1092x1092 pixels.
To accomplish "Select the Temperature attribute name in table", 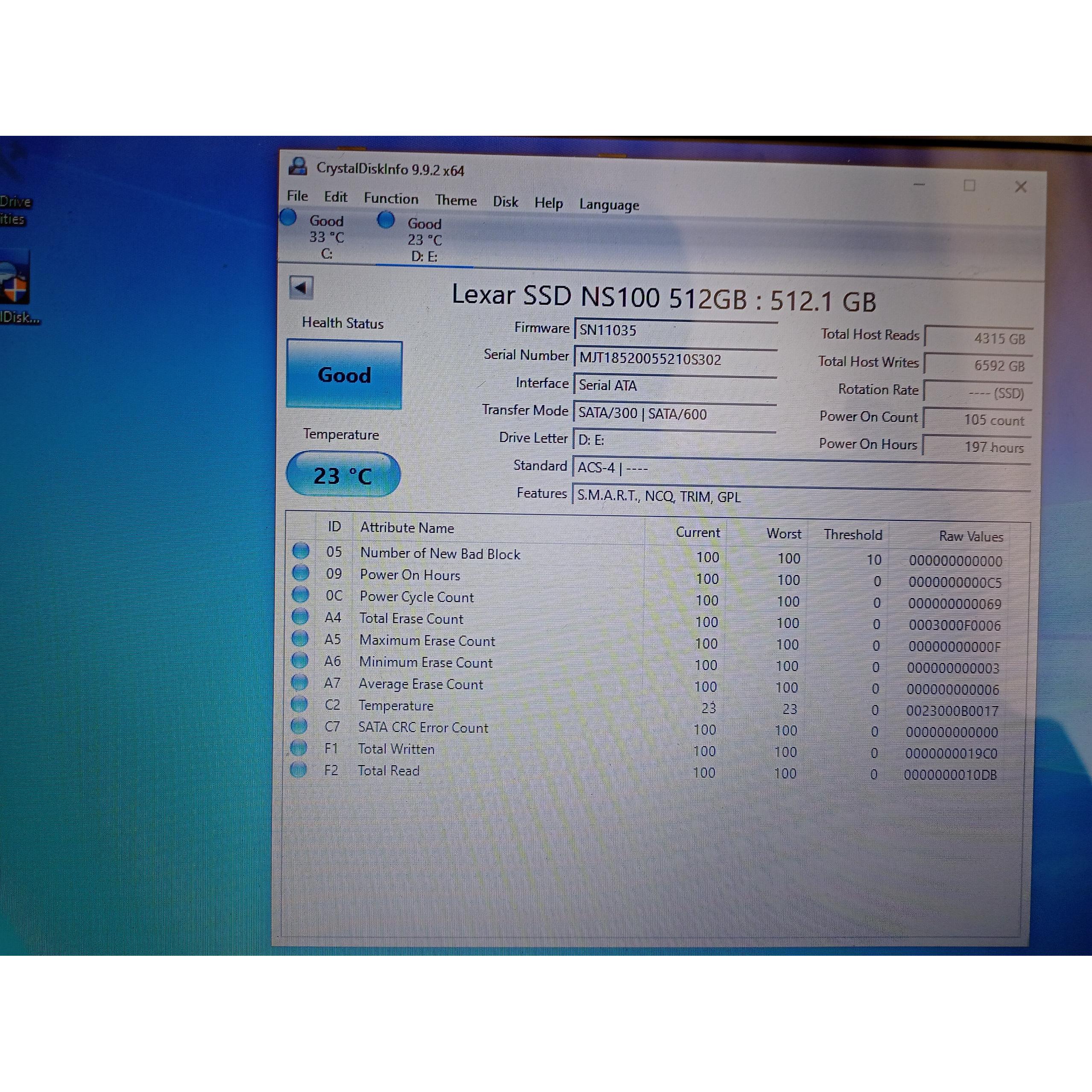I will (x=395, y=706).
